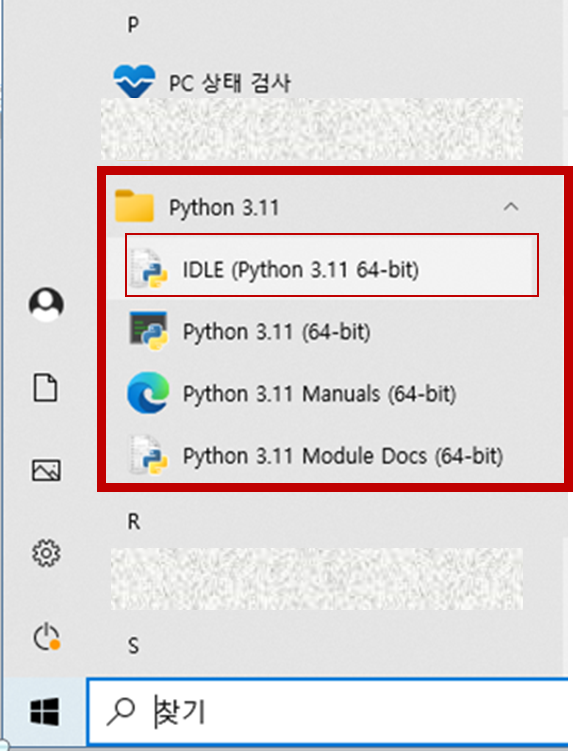Click the Python 3.11 Module Docs file icon
The width and height of the screenshot is (573, 751).
coord(149,455)
